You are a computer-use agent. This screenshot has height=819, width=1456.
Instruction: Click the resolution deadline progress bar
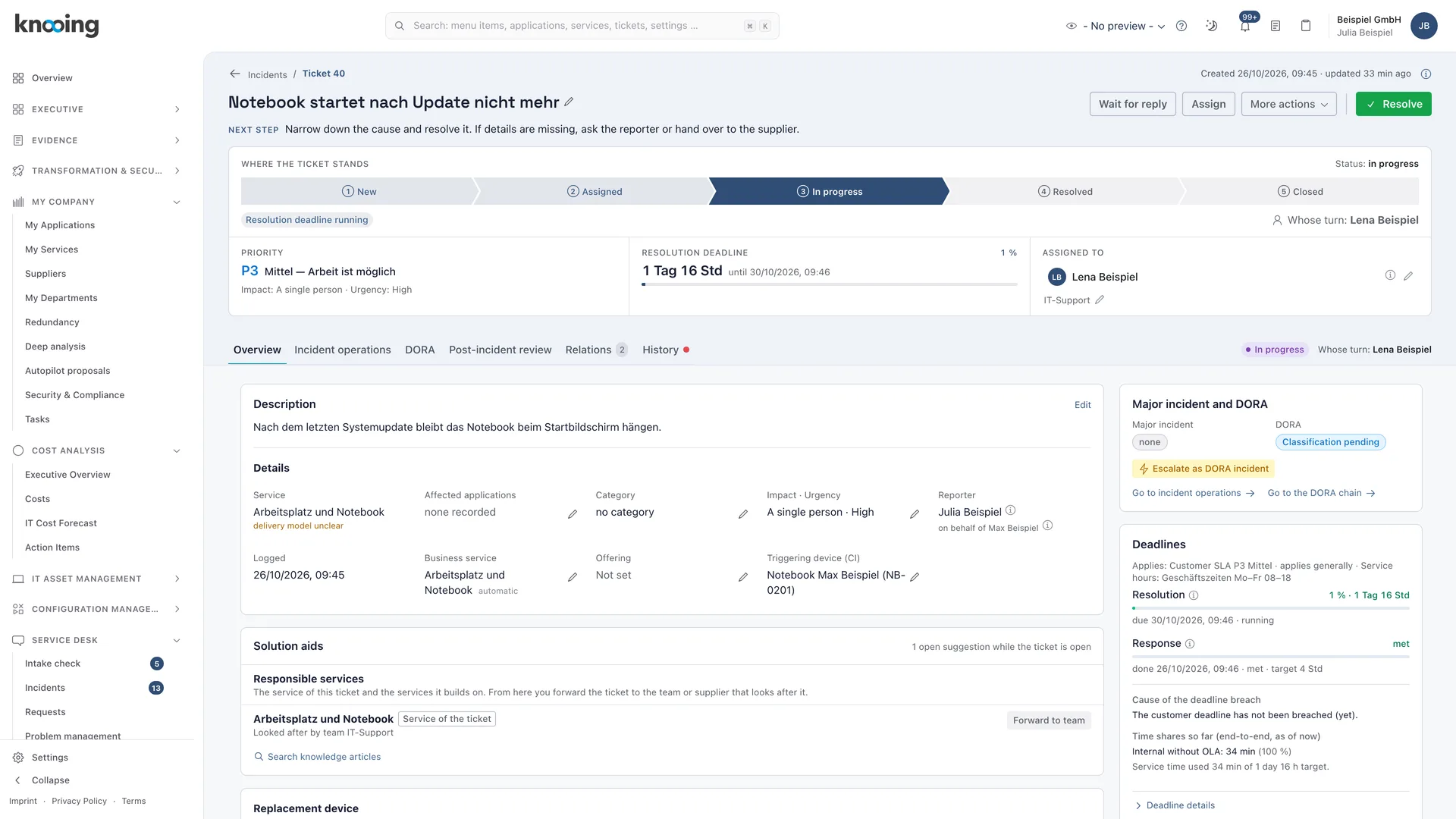pyautogui.click(x=830, y=284)
